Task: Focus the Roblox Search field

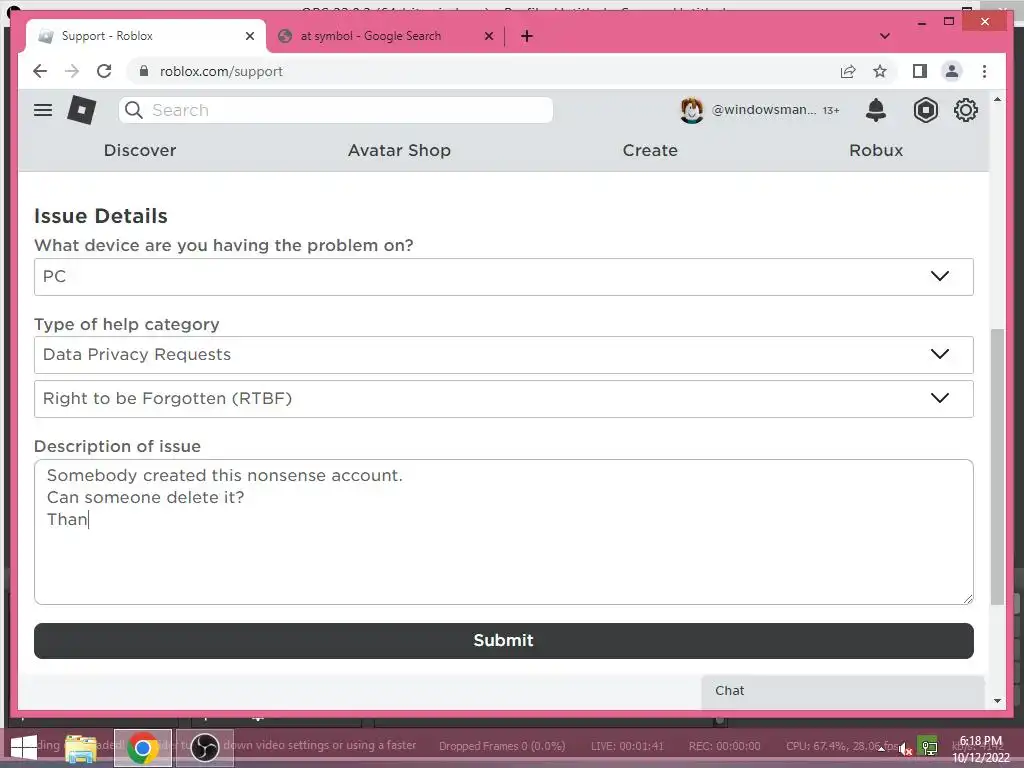Action: (336, 110)
